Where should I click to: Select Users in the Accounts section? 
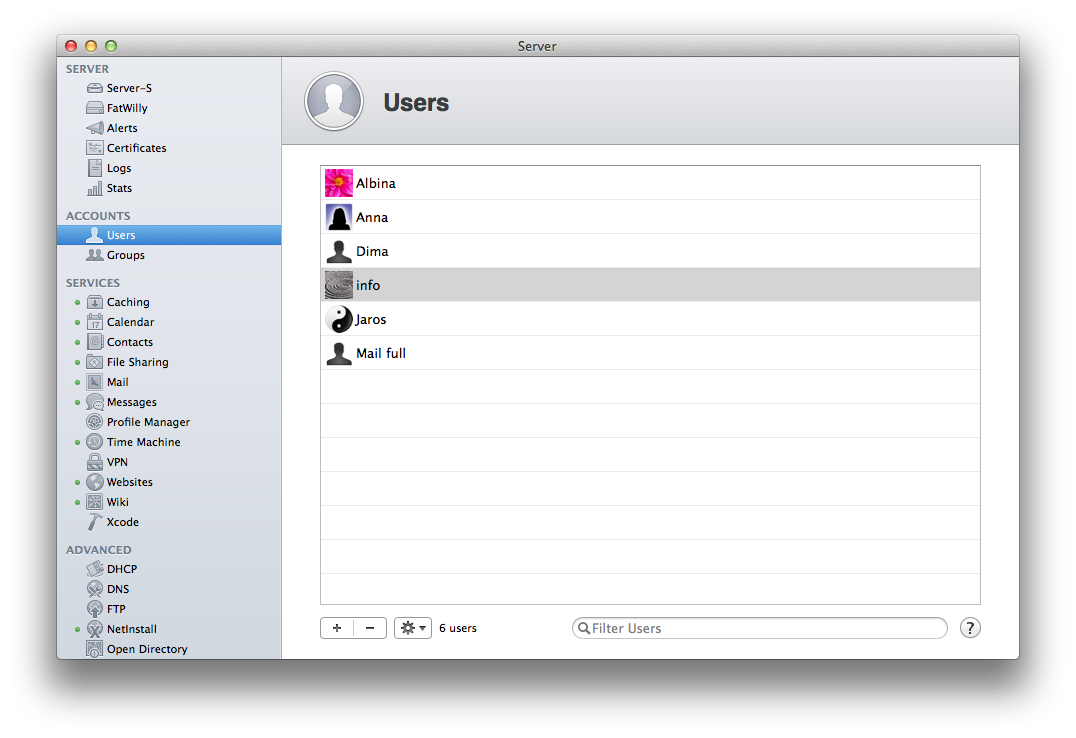[169, 235]
